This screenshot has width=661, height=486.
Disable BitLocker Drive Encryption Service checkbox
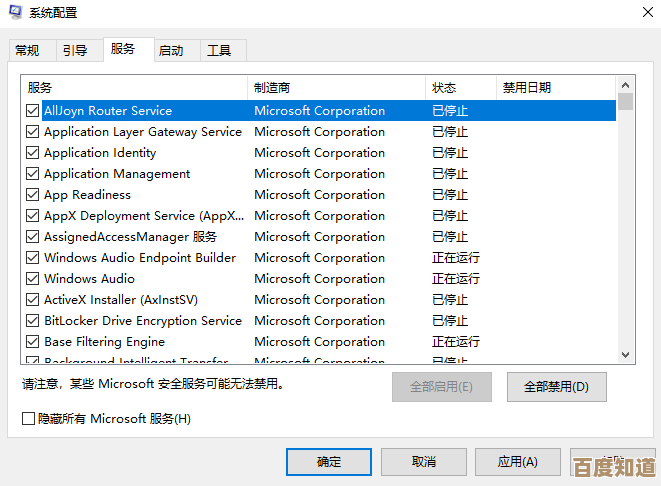click(33, 321)
